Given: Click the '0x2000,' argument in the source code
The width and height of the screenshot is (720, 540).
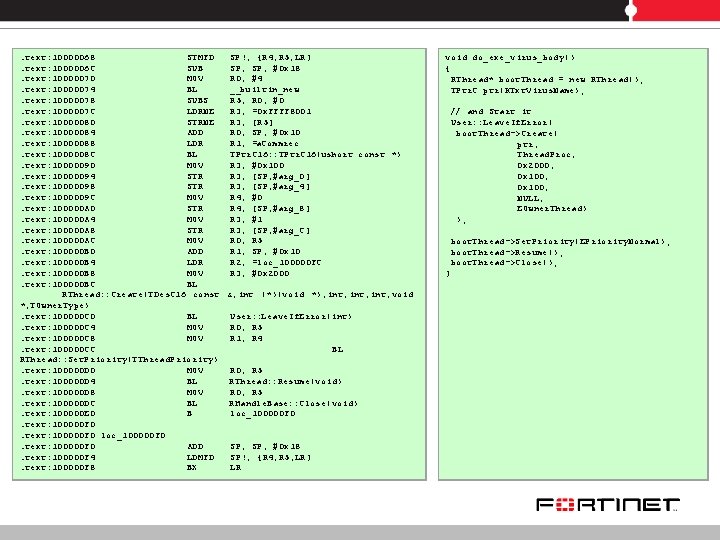Looking at the screenshot, I should (x=535, y=166).
